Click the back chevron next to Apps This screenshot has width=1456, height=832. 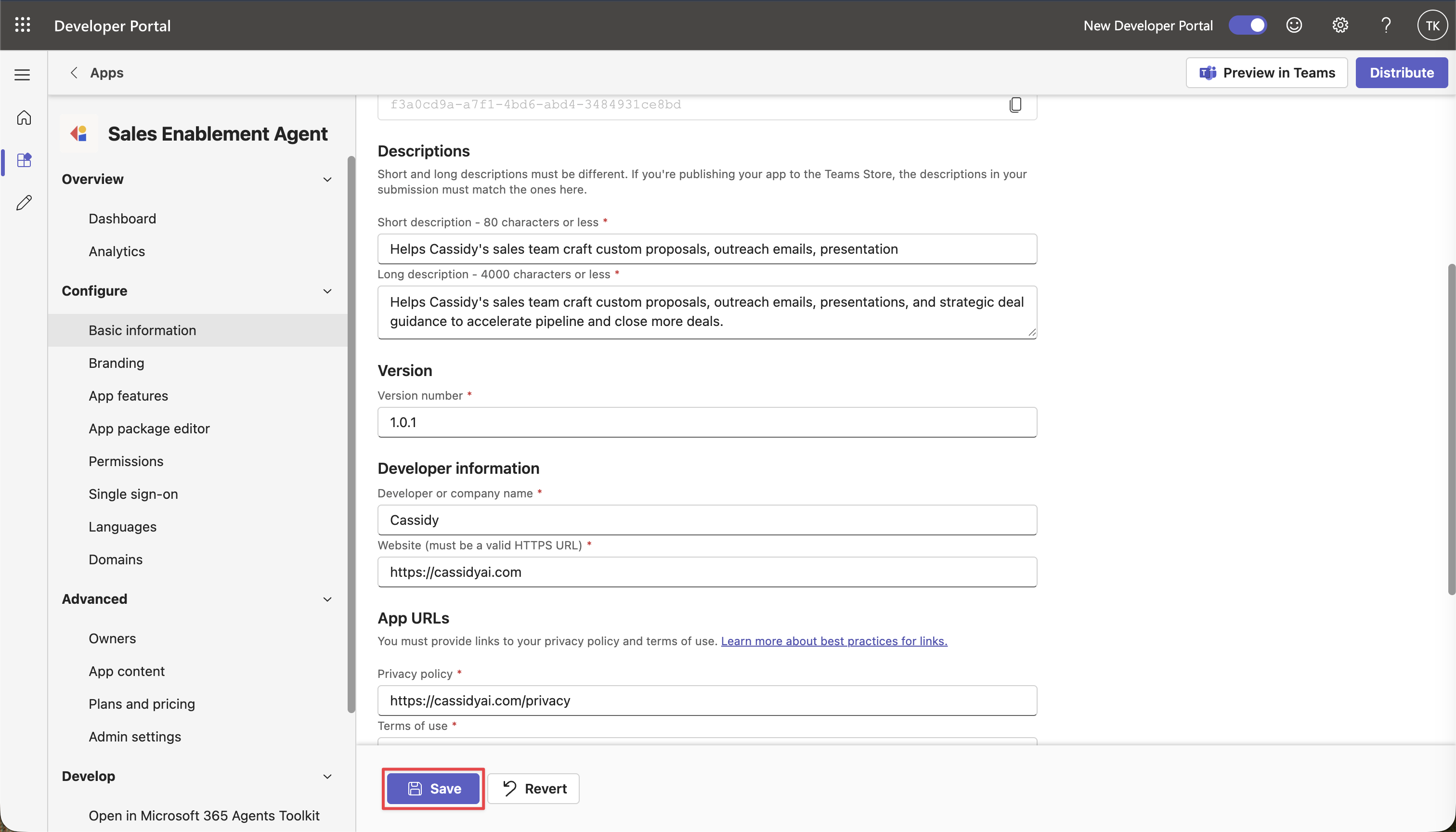click(74, 73)
